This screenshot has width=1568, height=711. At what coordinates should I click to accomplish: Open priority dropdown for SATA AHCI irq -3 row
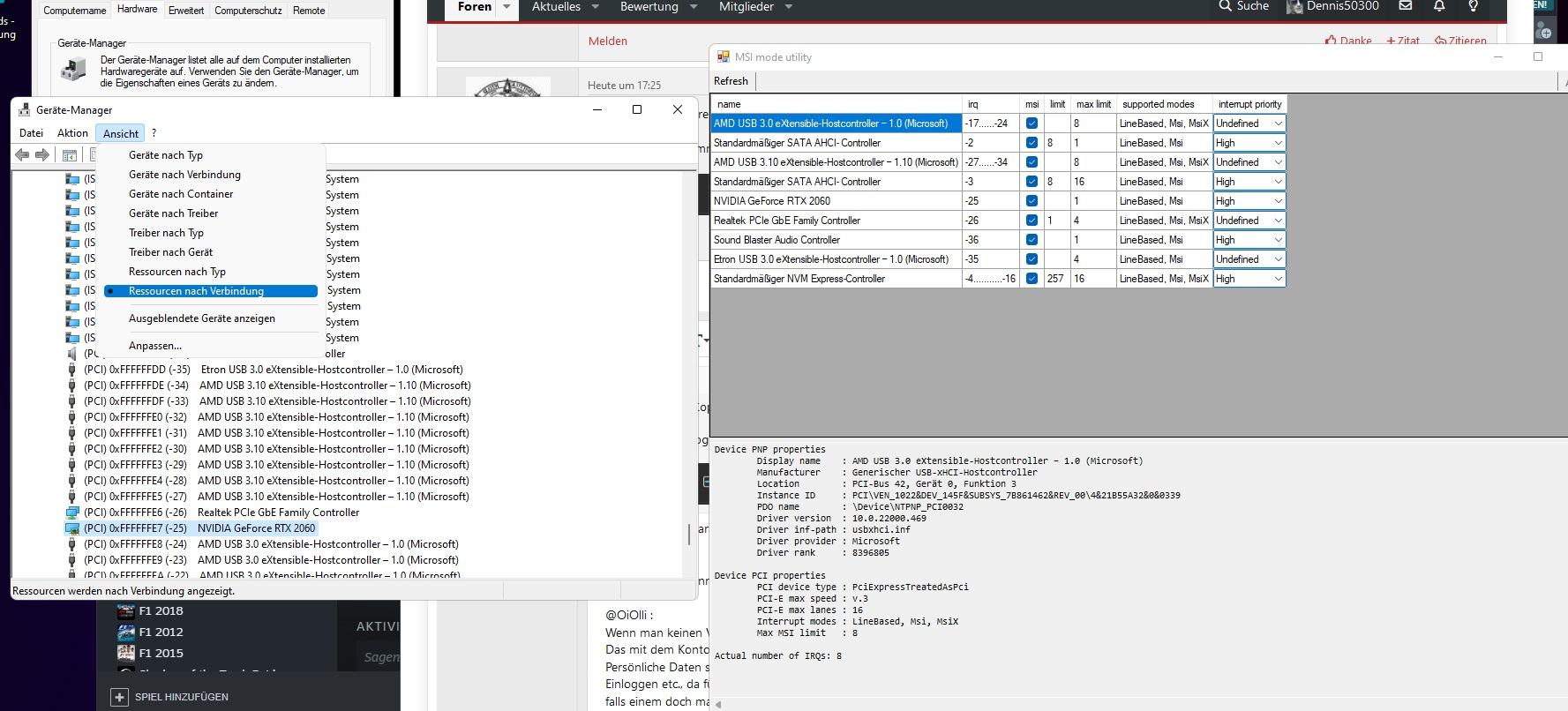[1249, 182]
